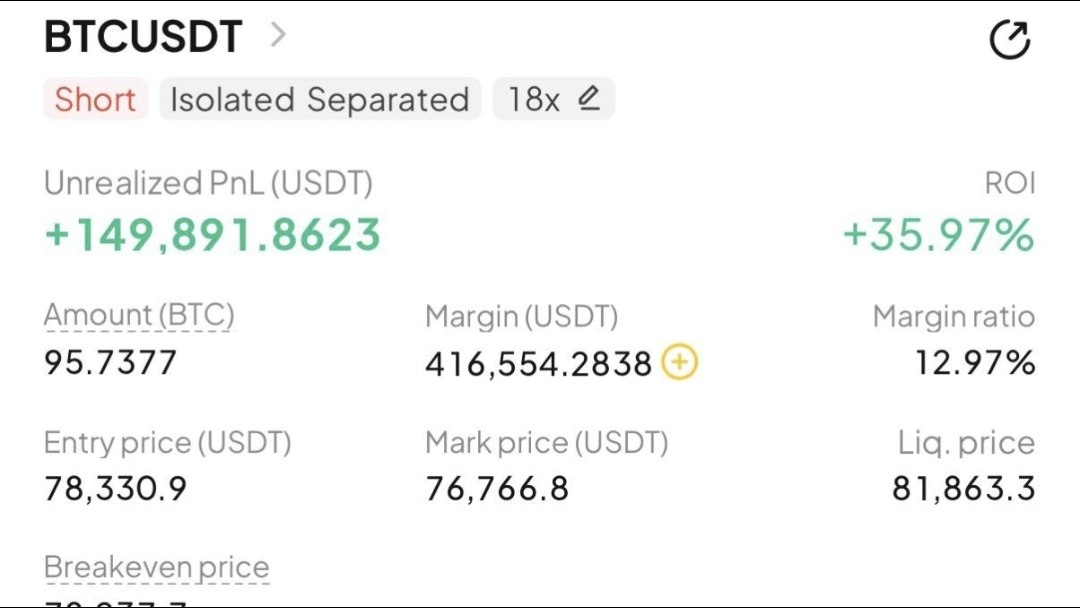1080x608 pixels.
Task: Tap the Isolated Separated margin mode tag
Action: click(320, 99)
